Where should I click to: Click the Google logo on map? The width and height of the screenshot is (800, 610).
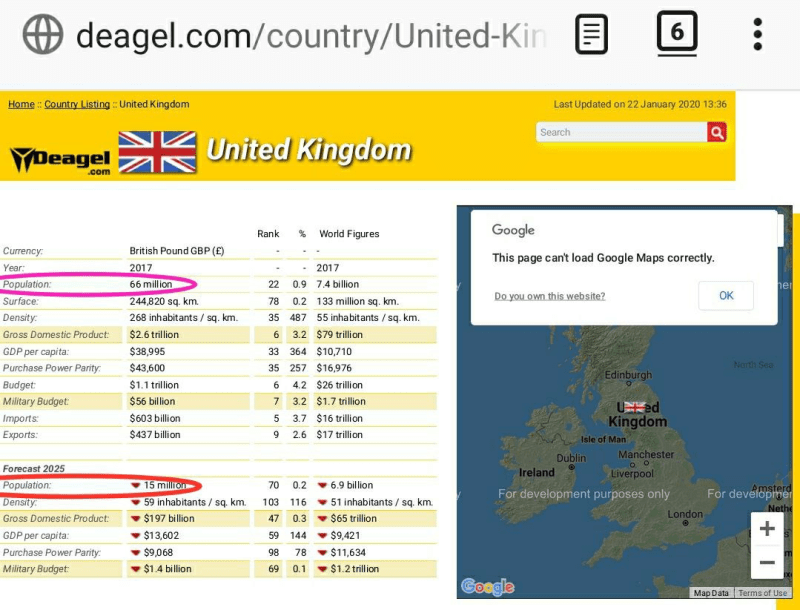[x=488, y=587]
